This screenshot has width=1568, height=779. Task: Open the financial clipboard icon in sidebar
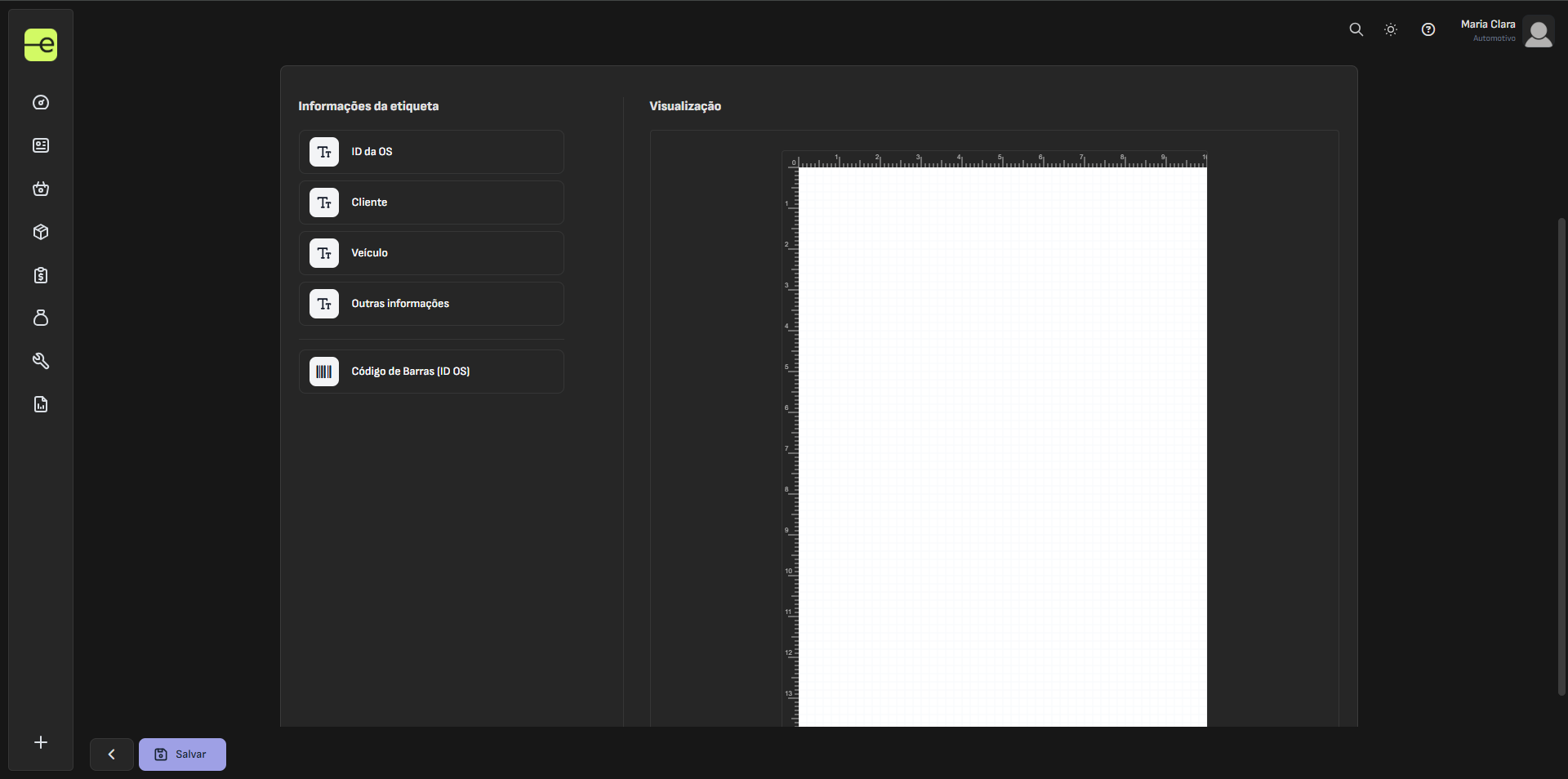[41, 275]
